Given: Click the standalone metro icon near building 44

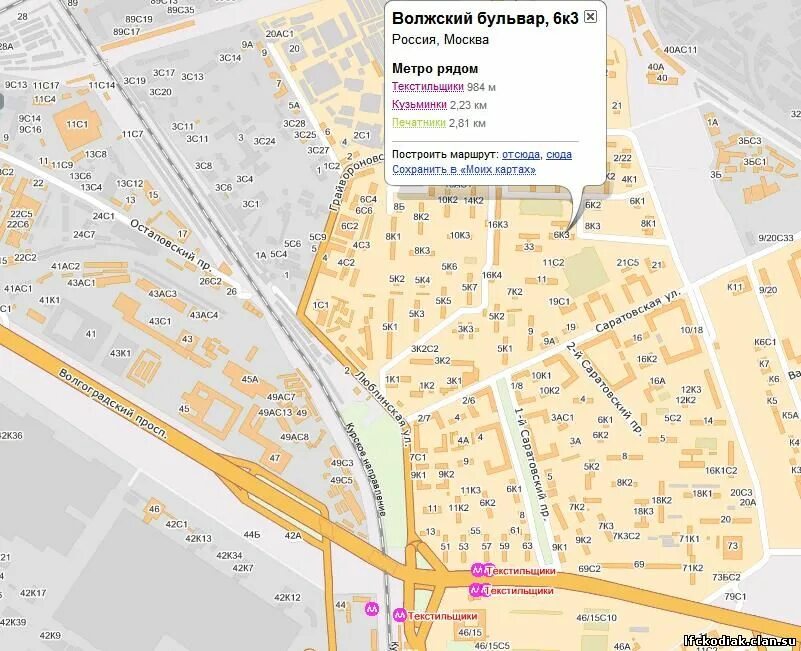Looking at the screenshot, I should coord(372,609).
